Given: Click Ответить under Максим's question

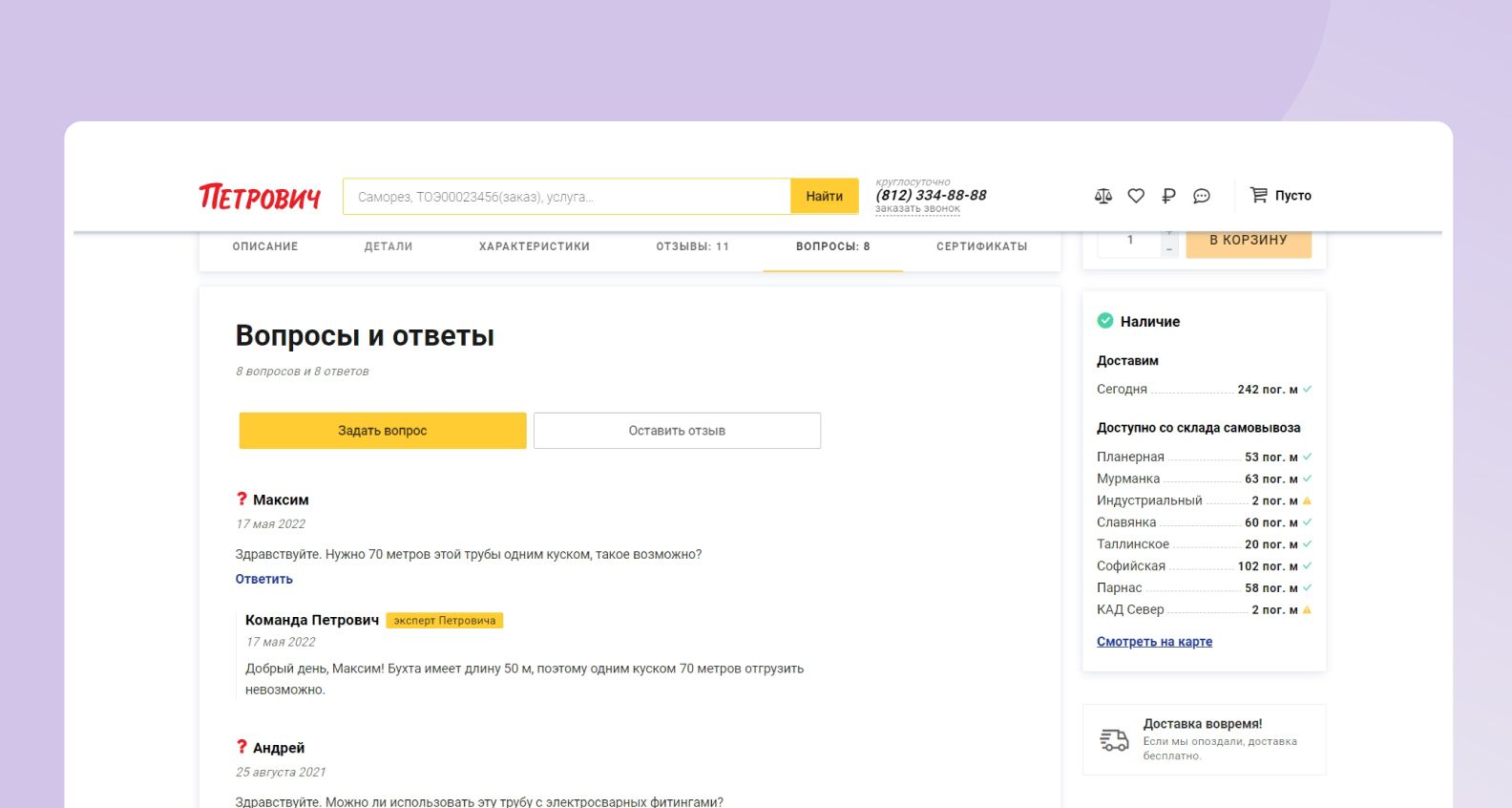Looking at the screenshot, I should click(264, 579).
